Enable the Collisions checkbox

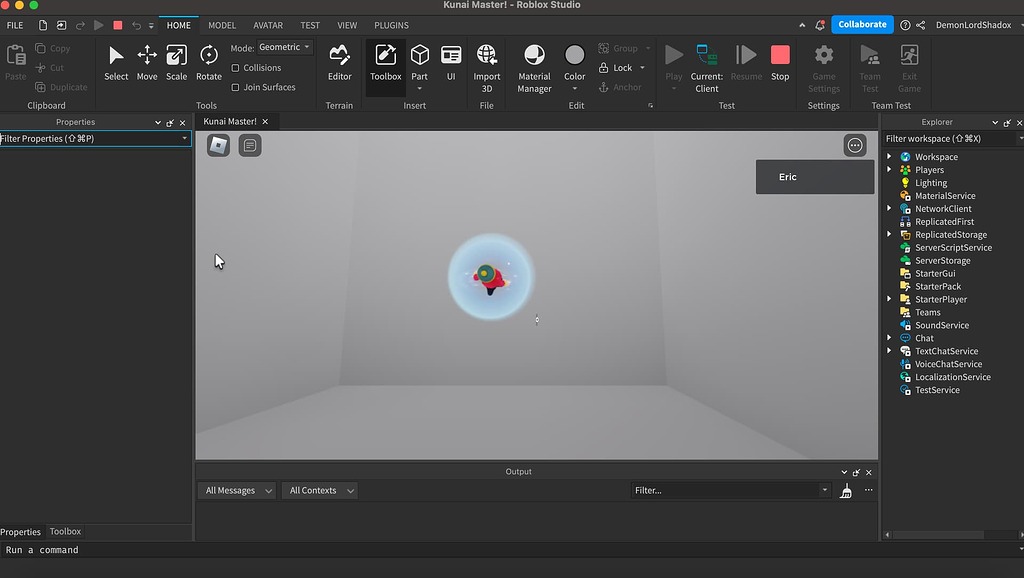(x=235, y=67)
